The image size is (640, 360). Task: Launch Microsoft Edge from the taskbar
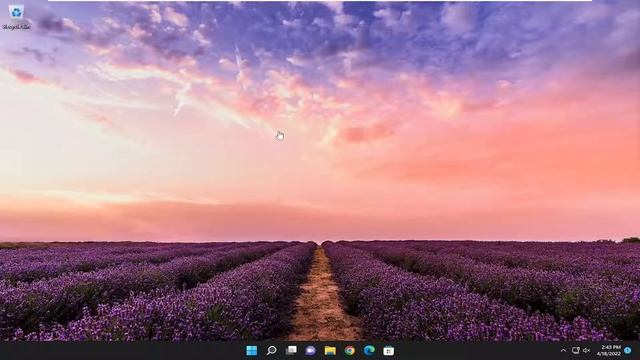tap(369, 351)
